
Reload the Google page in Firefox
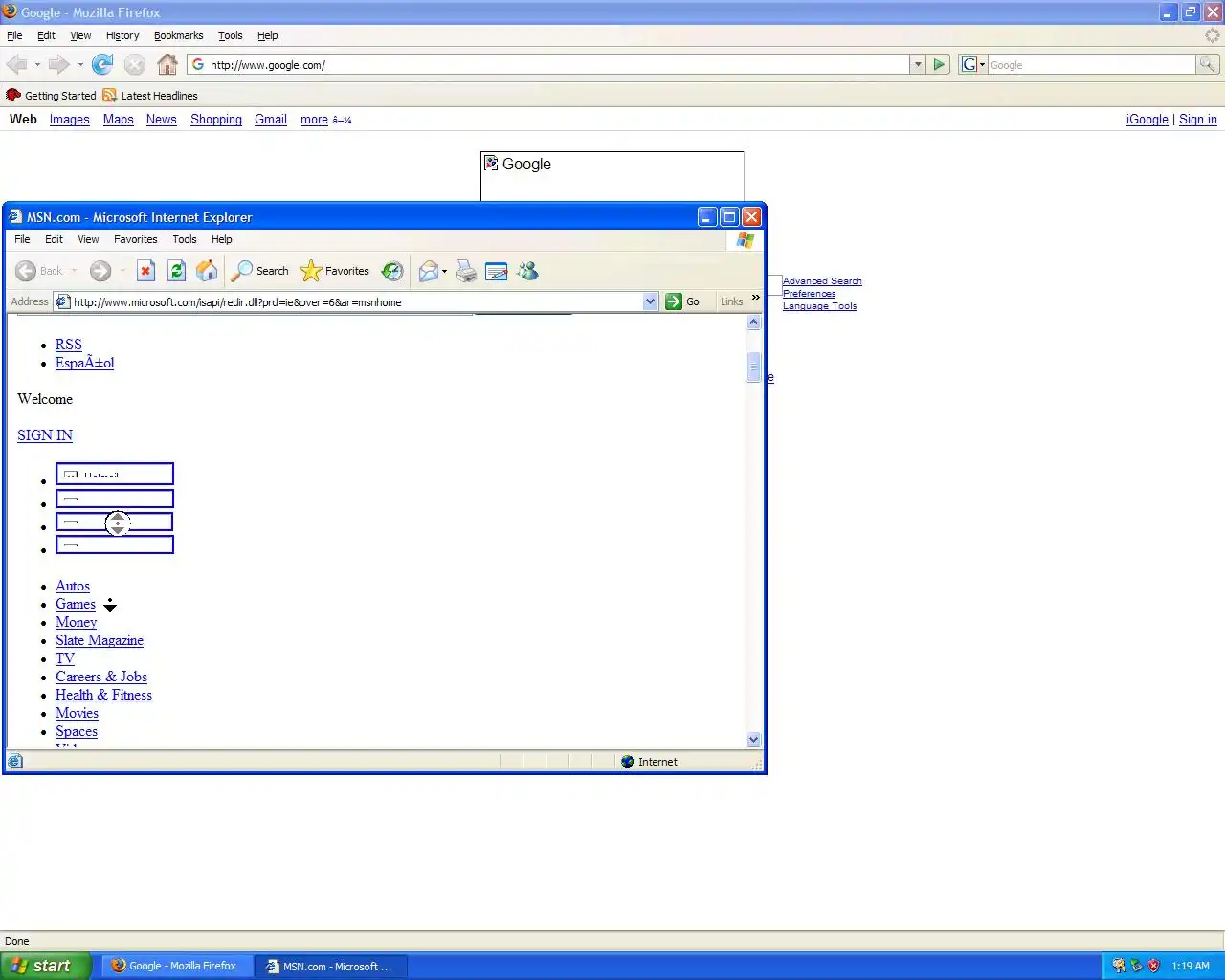point(102,64)
